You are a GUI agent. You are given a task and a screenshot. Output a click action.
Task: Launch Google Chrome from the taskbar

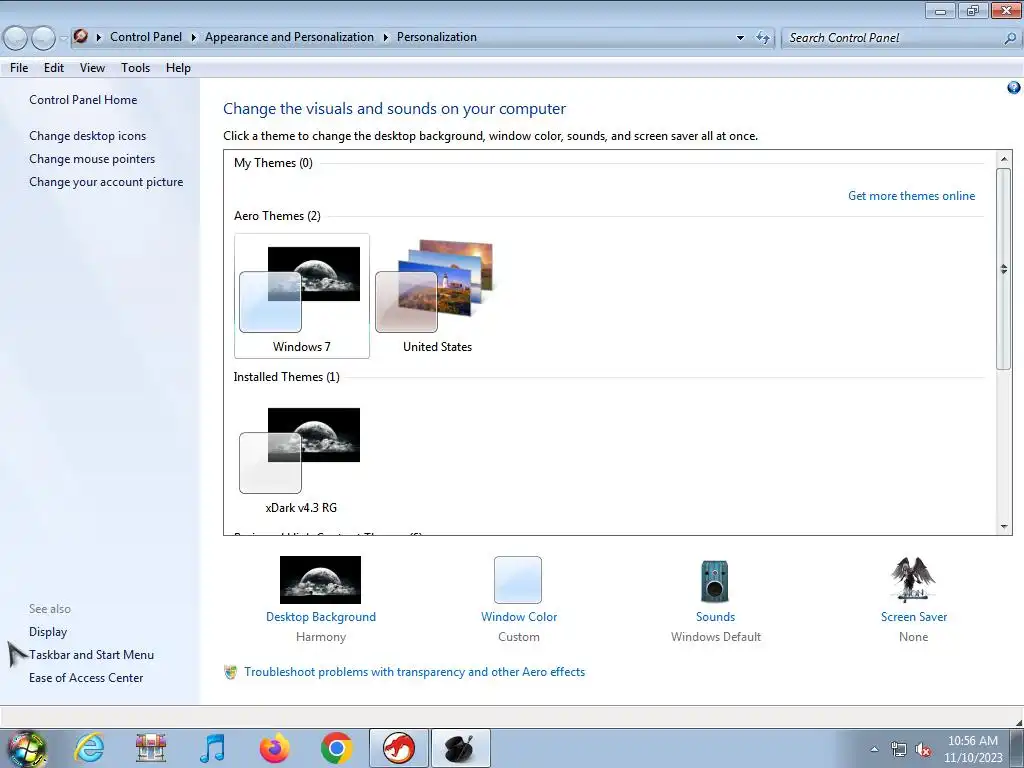[x=336, y=748]
